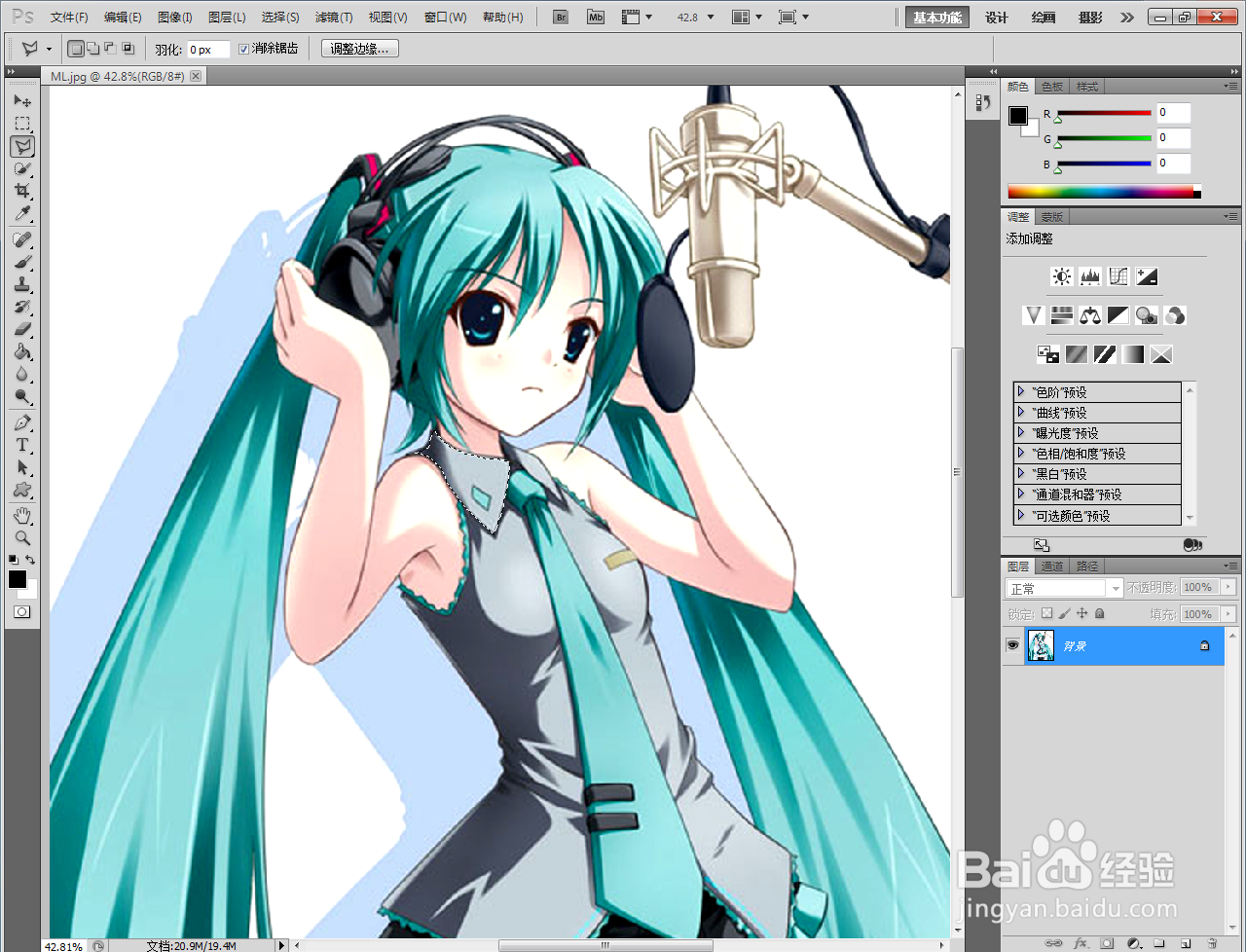Toggle lock position
1246x952 pixels.
1081,614
